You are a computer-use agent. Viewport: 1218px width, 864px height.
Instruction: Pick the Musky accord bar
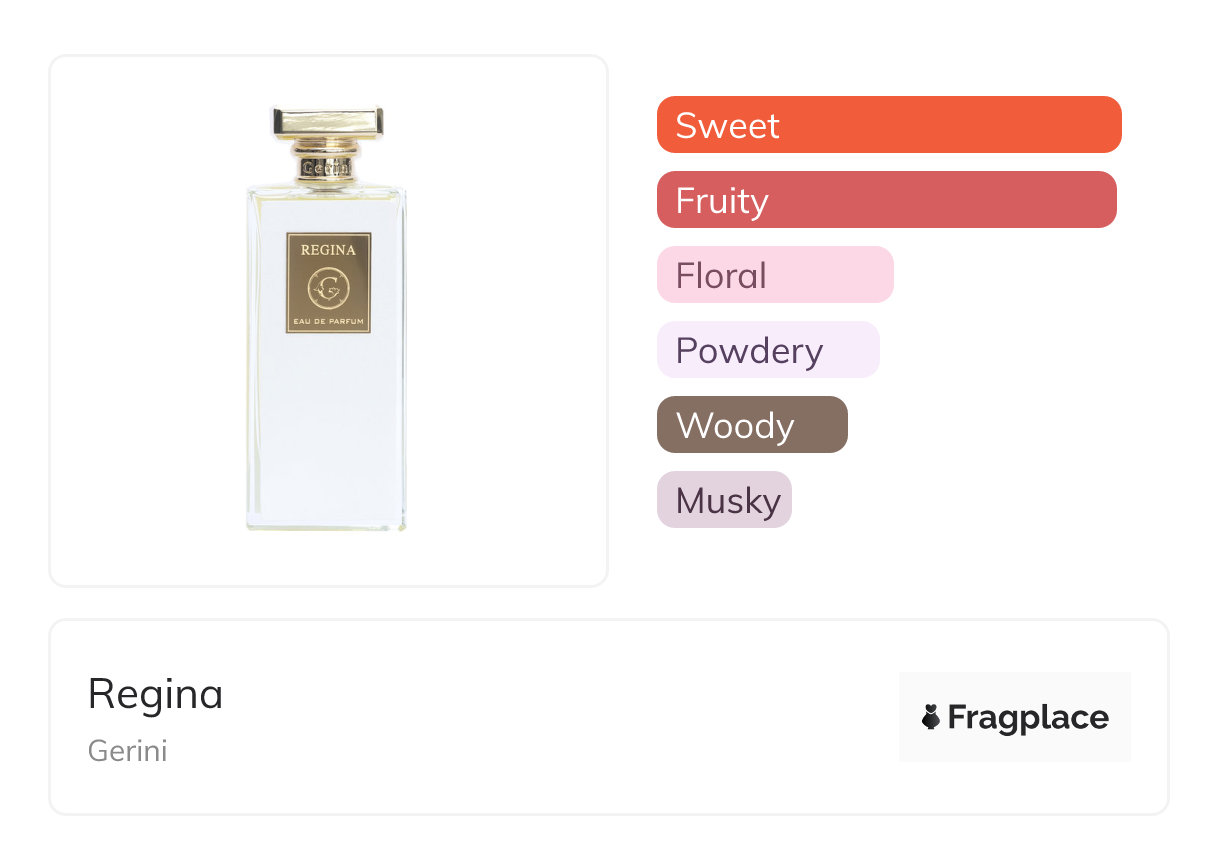click(x=724, y=500)
